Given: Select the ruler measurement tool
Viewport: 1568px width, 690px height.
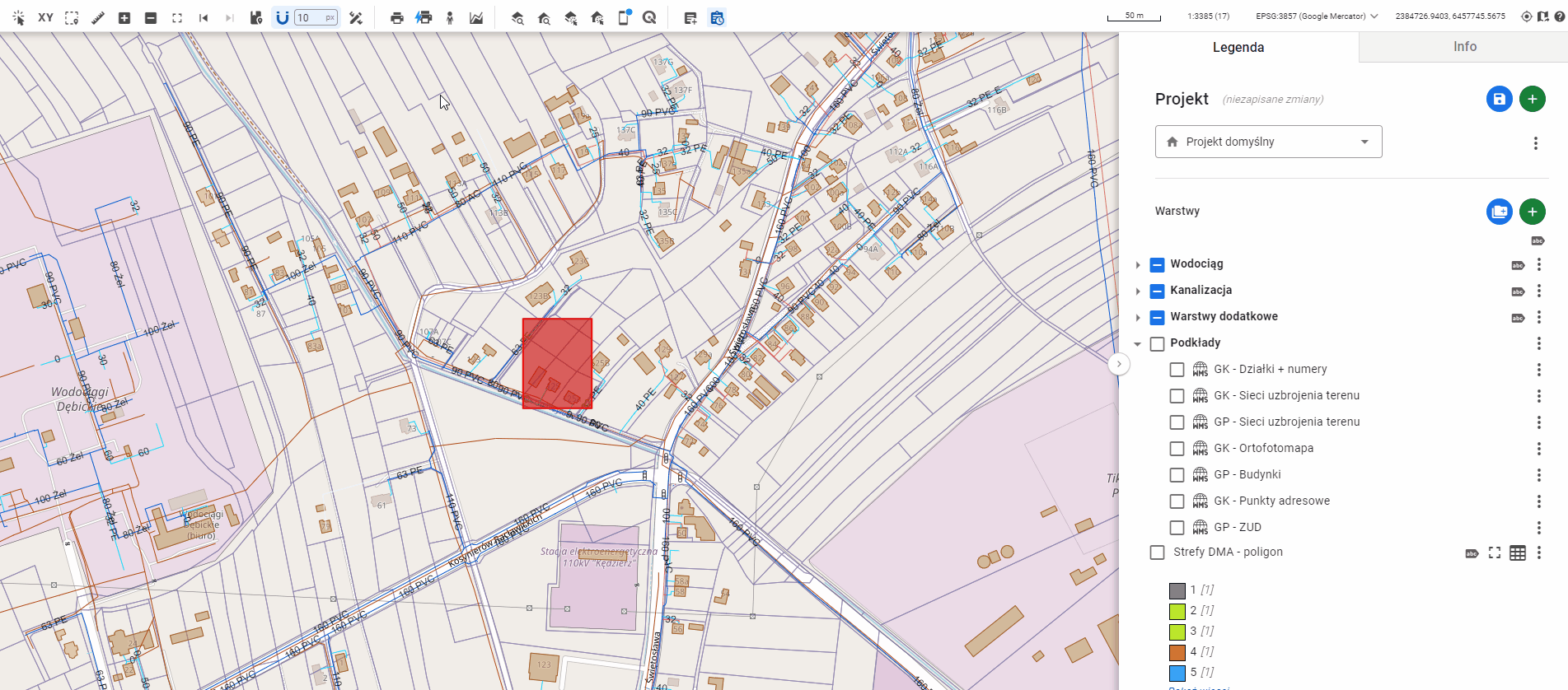Looking at the screenshot, I should click(x=98, y=17).
